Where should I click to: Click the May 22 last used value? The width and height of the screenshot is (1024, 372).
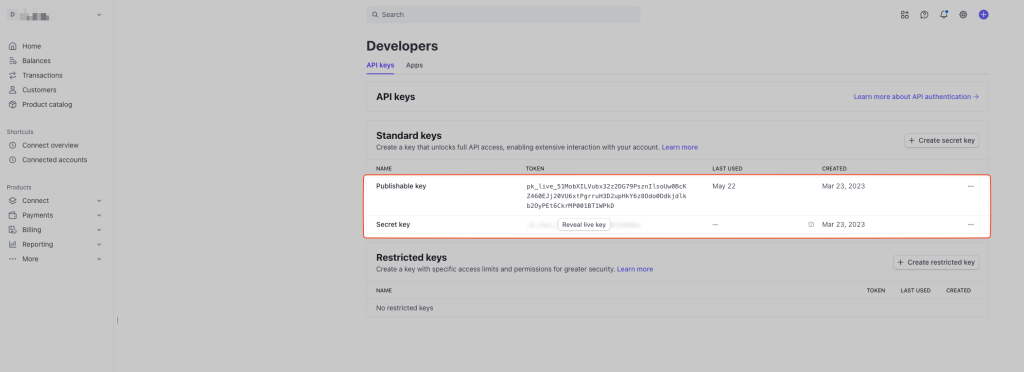[x=724, y=186]
